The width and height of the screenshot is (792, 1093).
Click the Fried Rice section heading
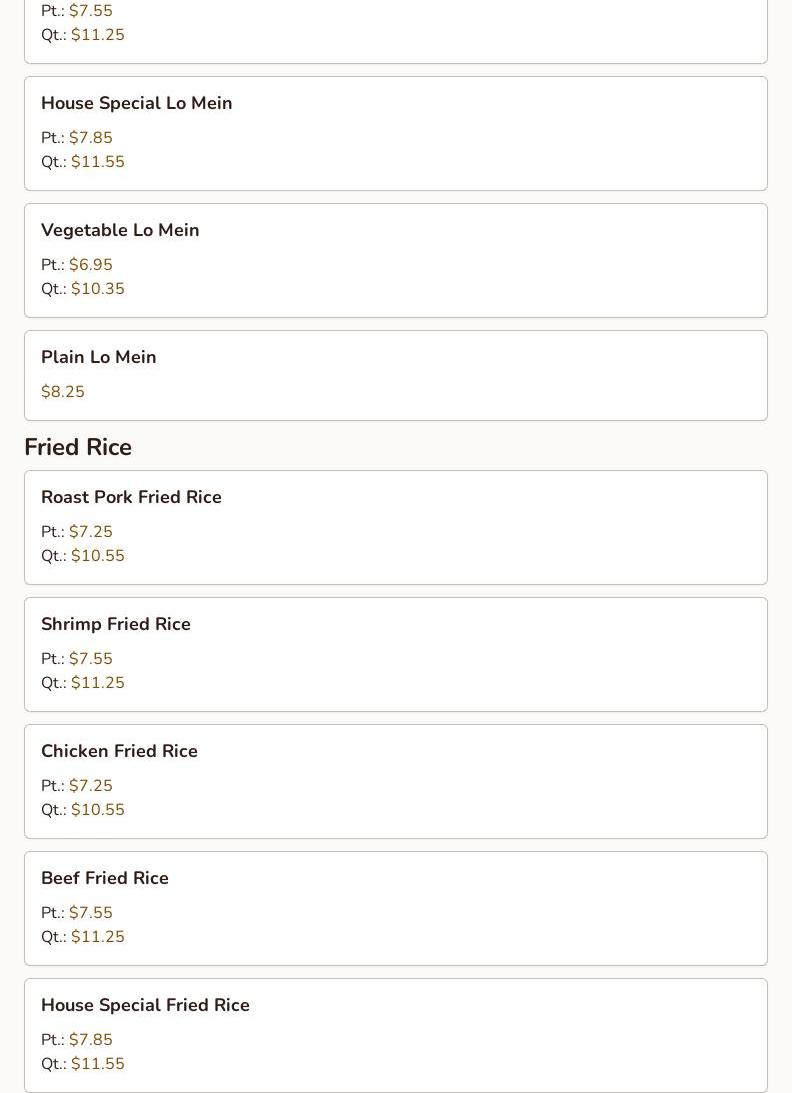click(78, 447)
